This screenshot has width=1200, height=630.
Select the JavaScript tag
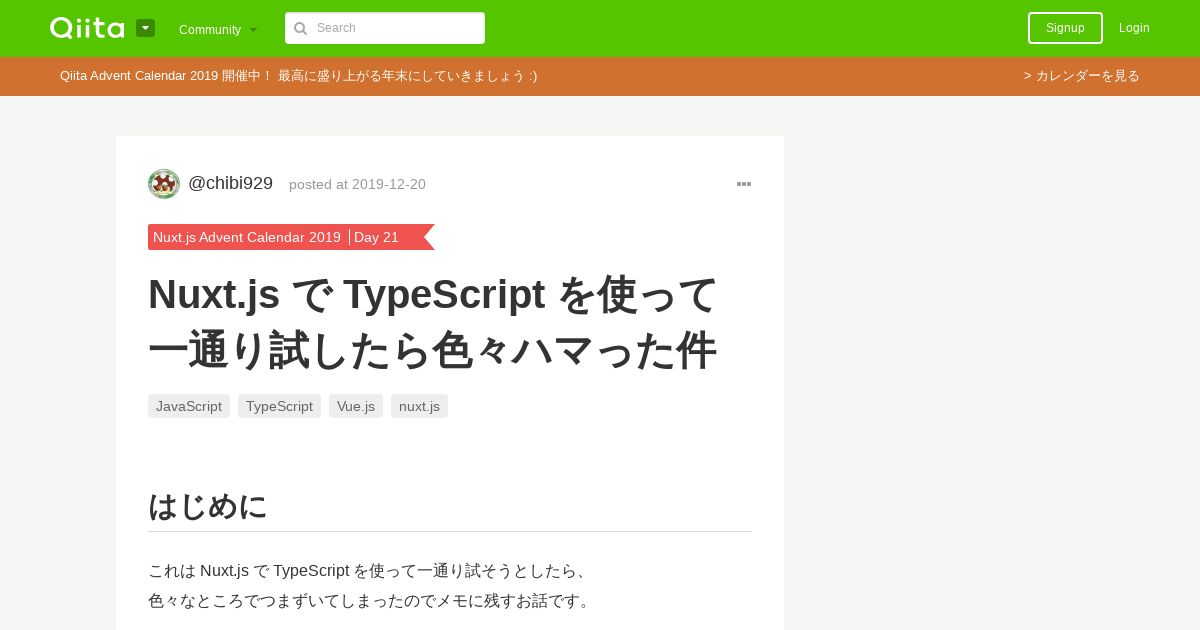(189, 406)
